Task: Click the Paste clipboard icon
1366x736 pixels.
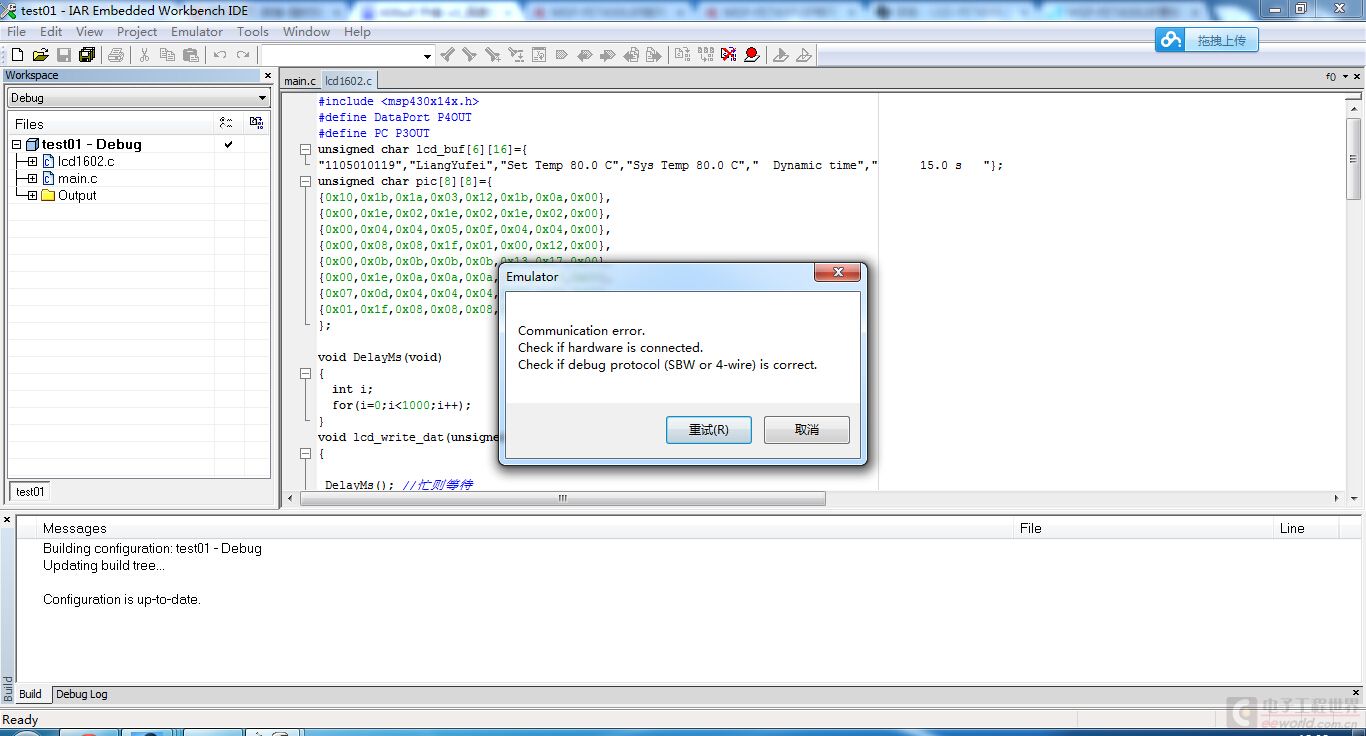Action: click(190, 55)
